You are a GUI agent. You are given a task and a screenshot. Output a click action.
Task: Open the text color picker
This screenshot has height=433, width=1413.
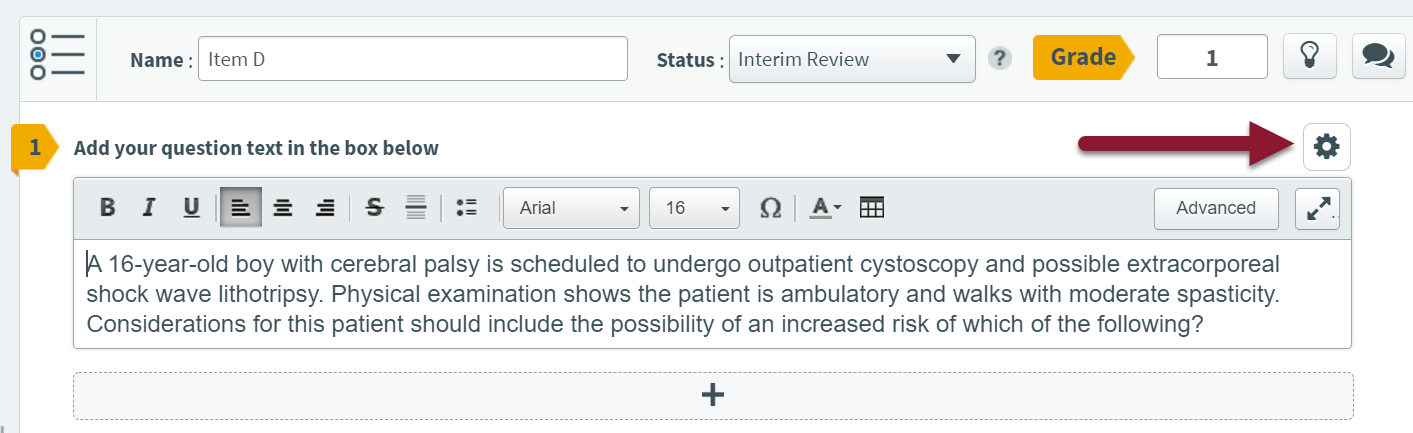click(825, 208)
